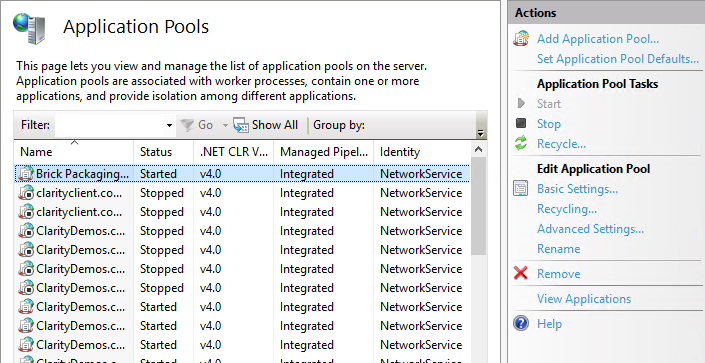
Task: Click the red X Remove icon
Action: 521,273
